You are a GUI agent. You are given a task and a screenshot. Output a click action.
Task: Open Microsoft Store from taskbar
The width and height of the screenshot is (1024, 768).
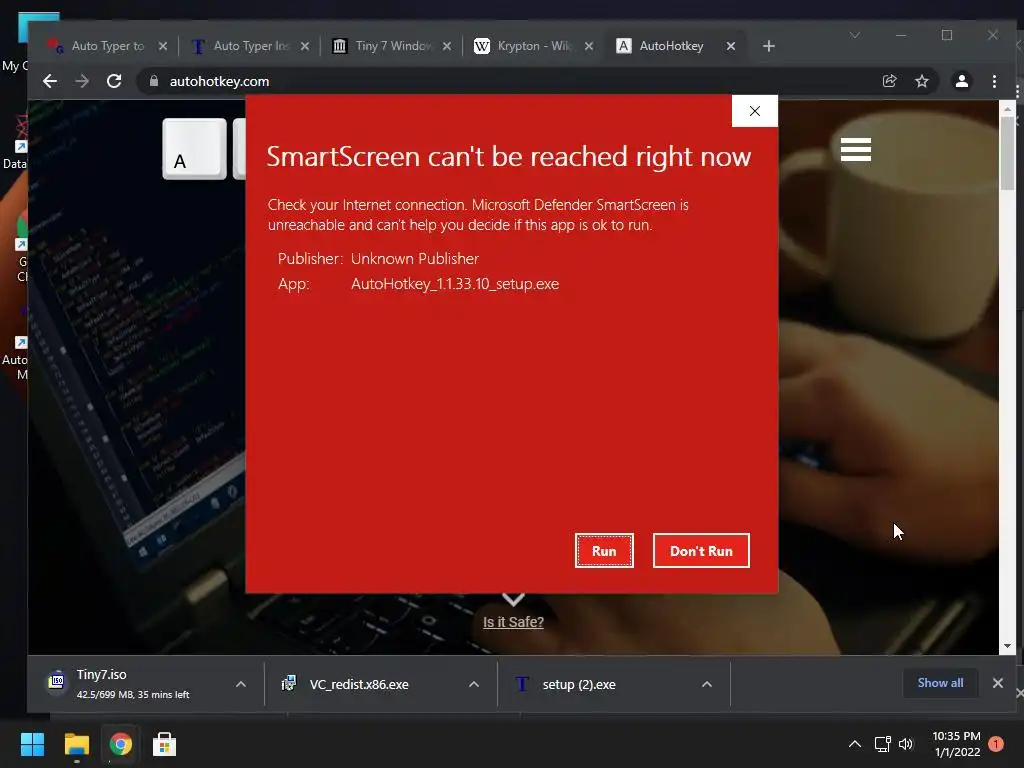tap(165, 744)
